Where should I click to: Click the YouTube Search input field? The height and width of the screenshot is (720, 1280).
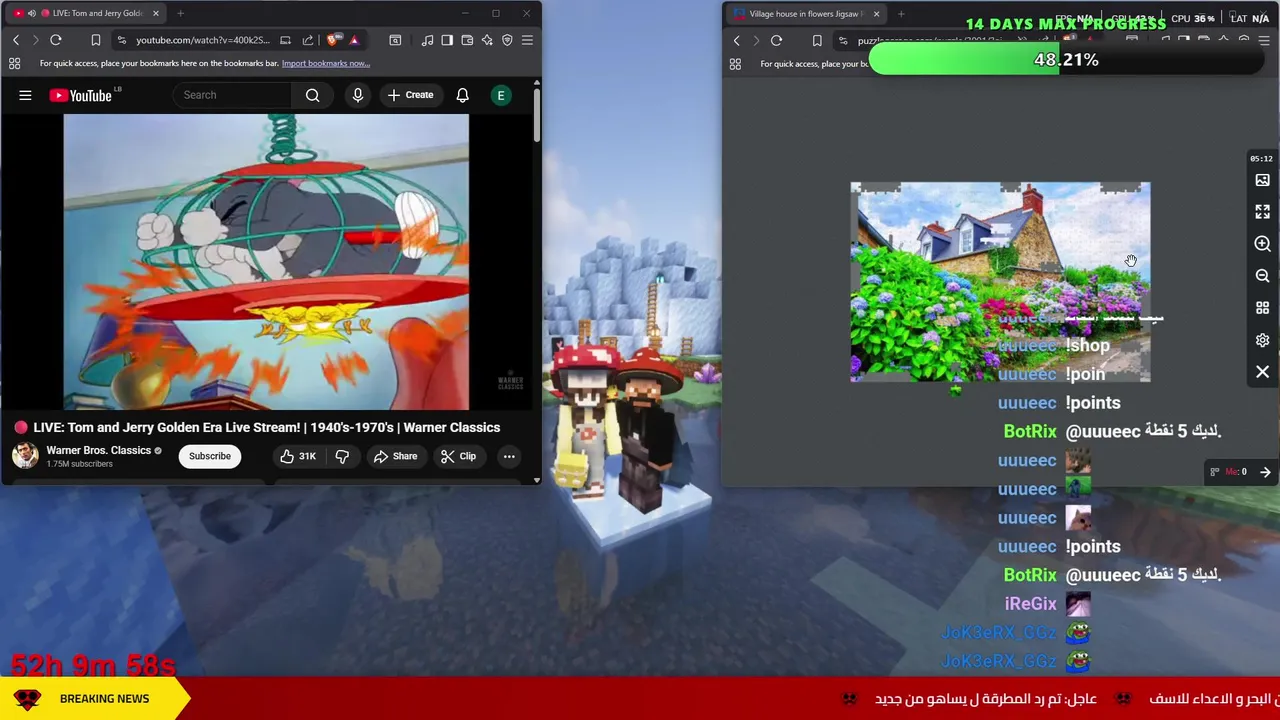[x=232, y=95]
